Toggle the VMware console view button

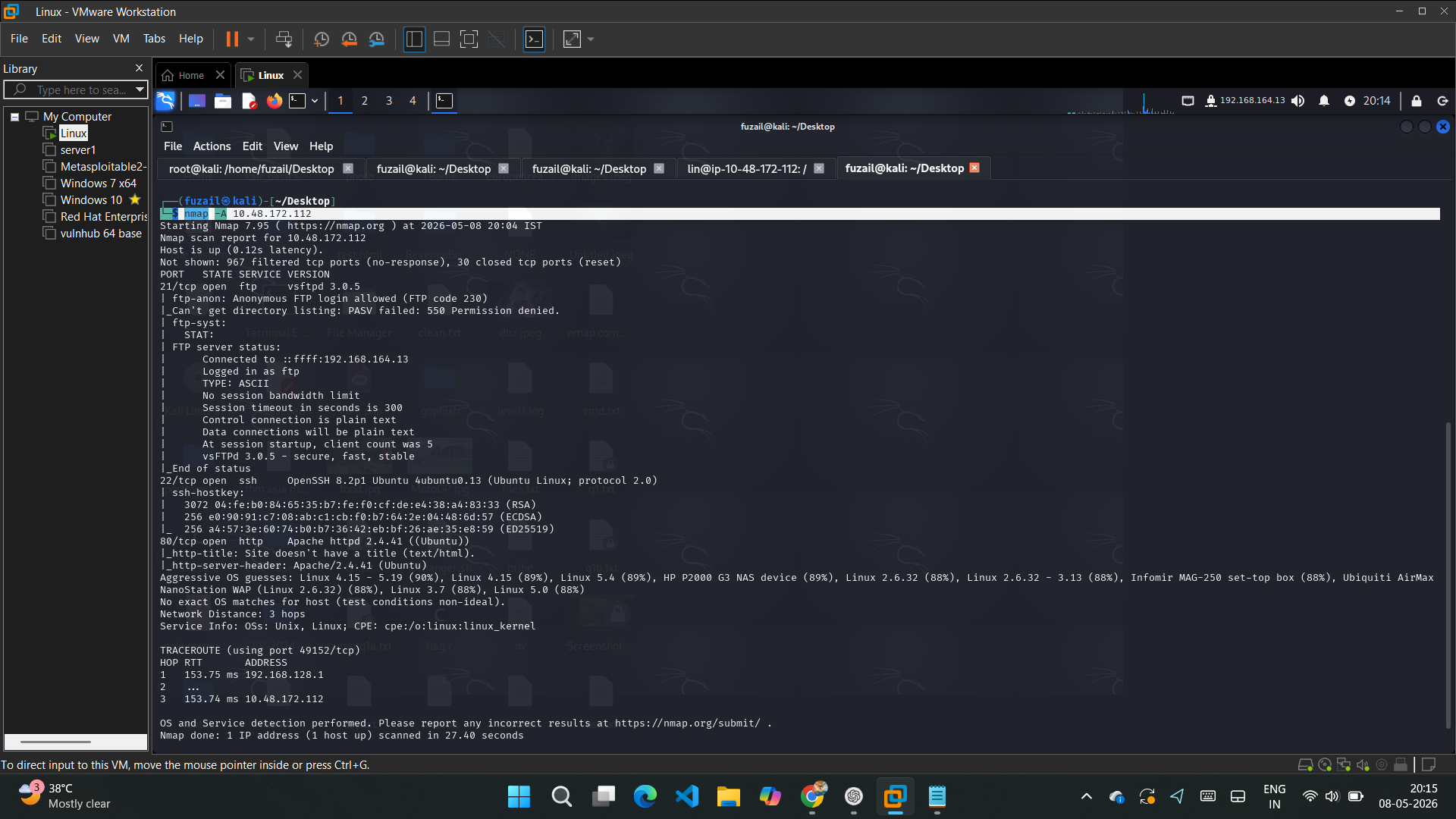click(x=535, y=39)
